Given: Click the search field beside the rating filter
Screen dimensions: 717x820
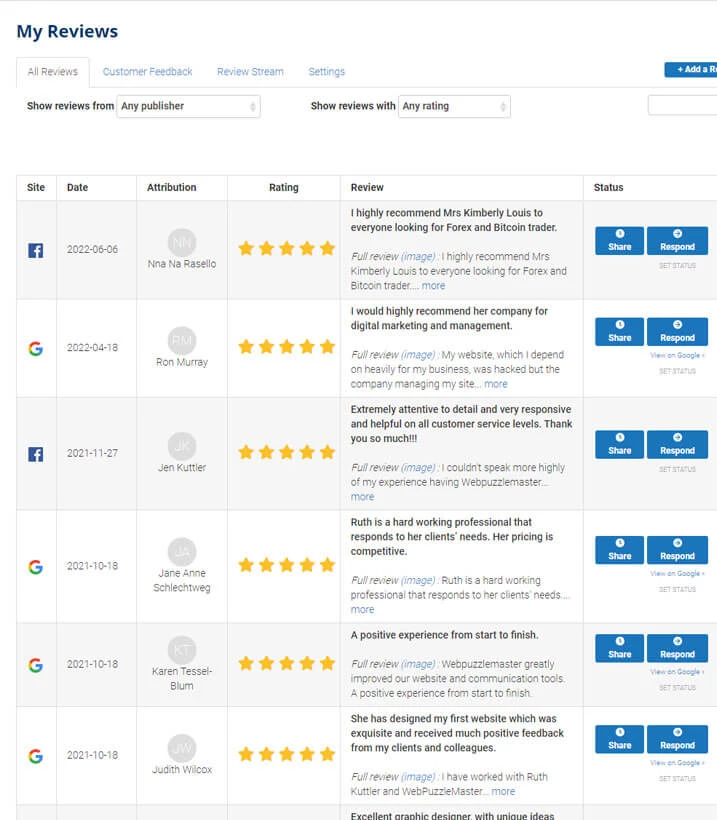Looking at the screenshot, I should click(x=682, y=105).
